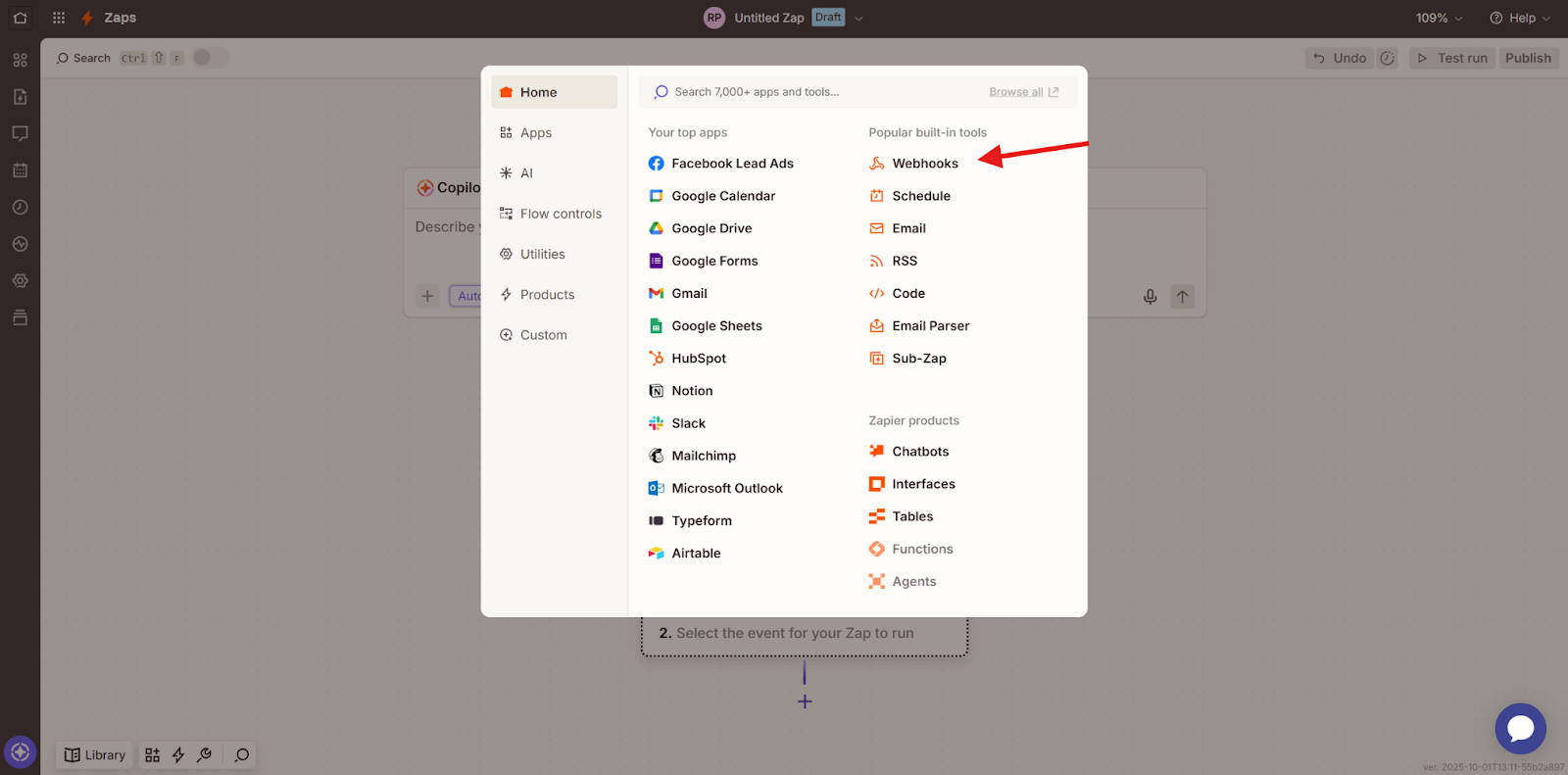Select the Flow controls category
1568x775 pixels.
(x=555, y=214)
